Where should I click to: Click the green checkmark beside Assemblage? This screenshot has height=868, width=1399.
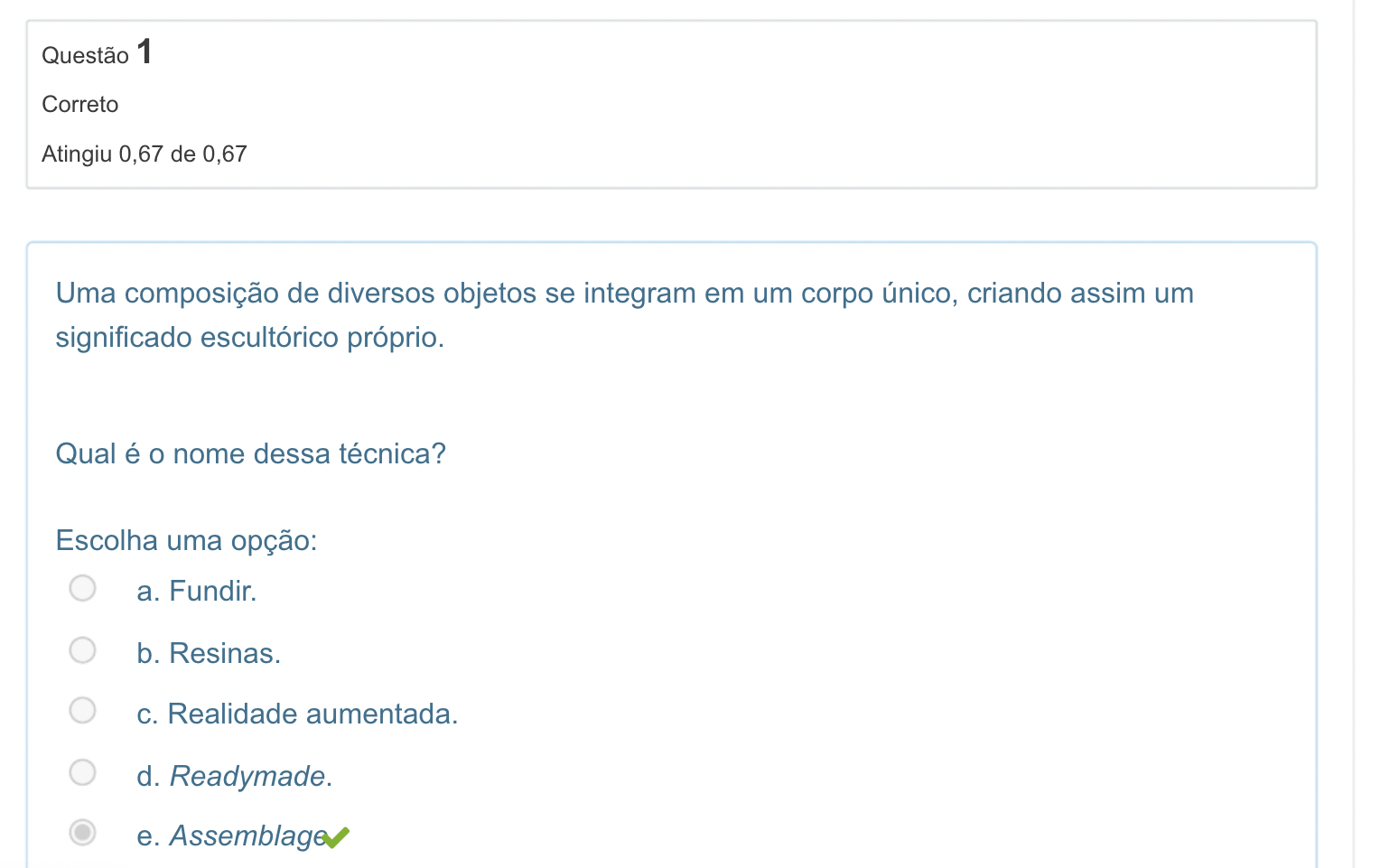click(335, 838)
